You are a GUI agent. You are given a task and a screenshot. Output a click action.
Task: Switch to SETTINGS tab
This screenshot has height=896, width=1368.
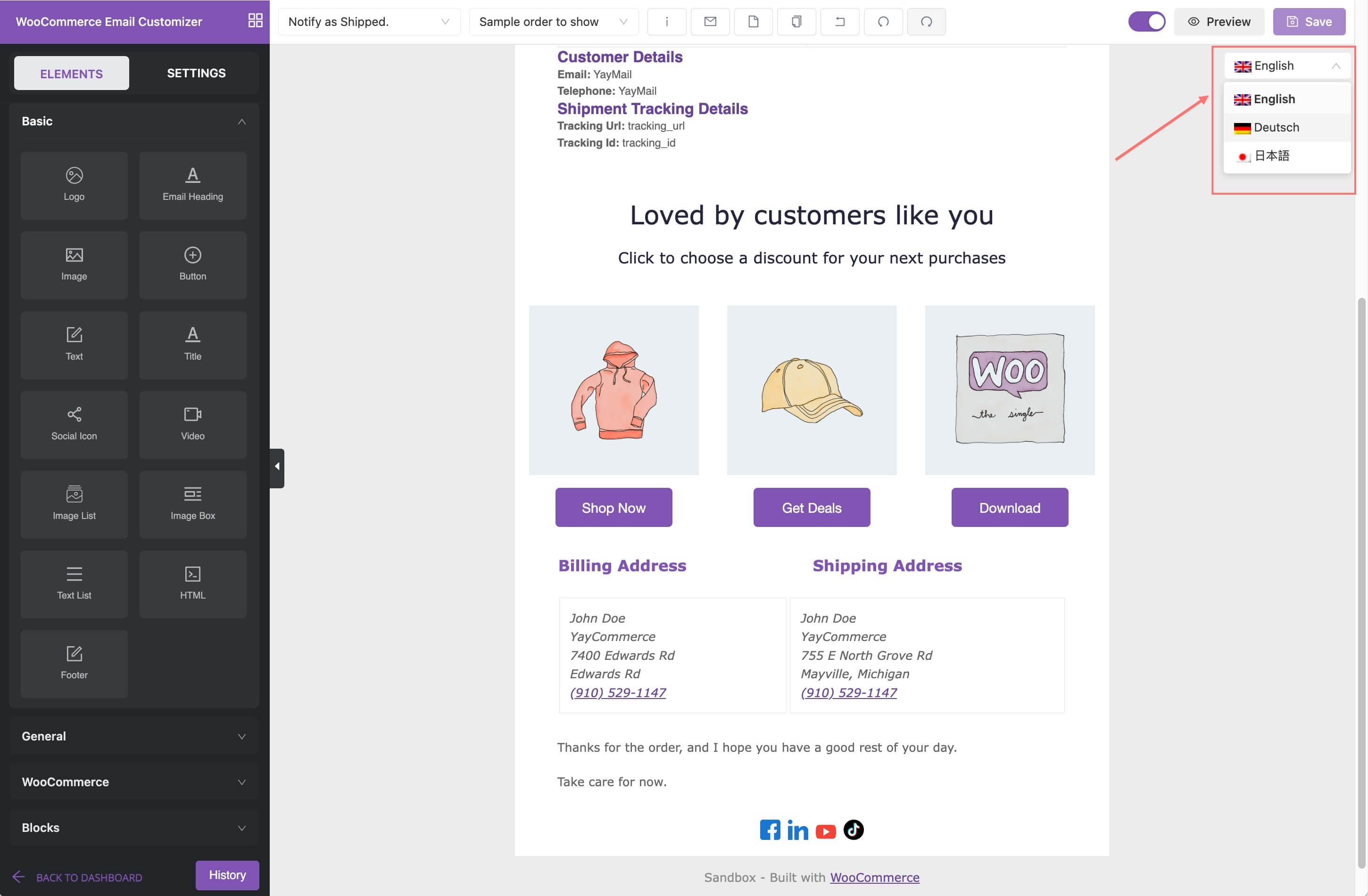click(x=196, y=72)
